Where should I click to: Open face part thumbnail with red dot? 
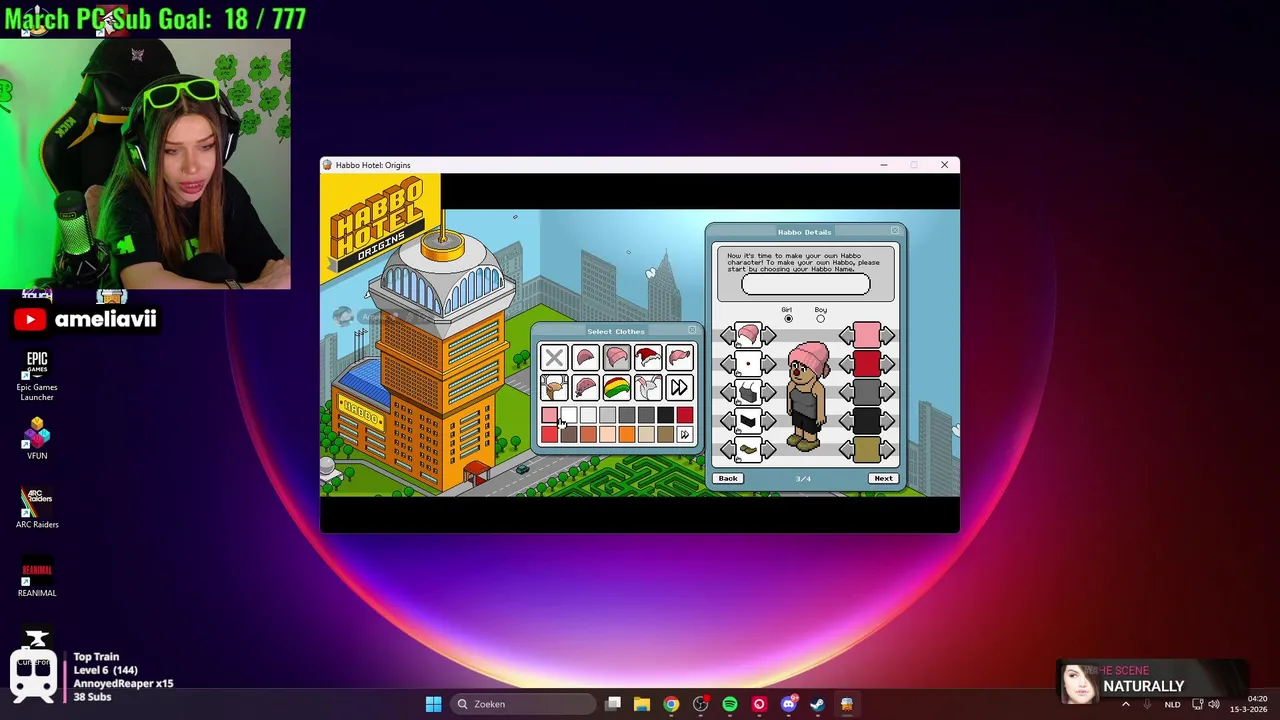[748, 364]
